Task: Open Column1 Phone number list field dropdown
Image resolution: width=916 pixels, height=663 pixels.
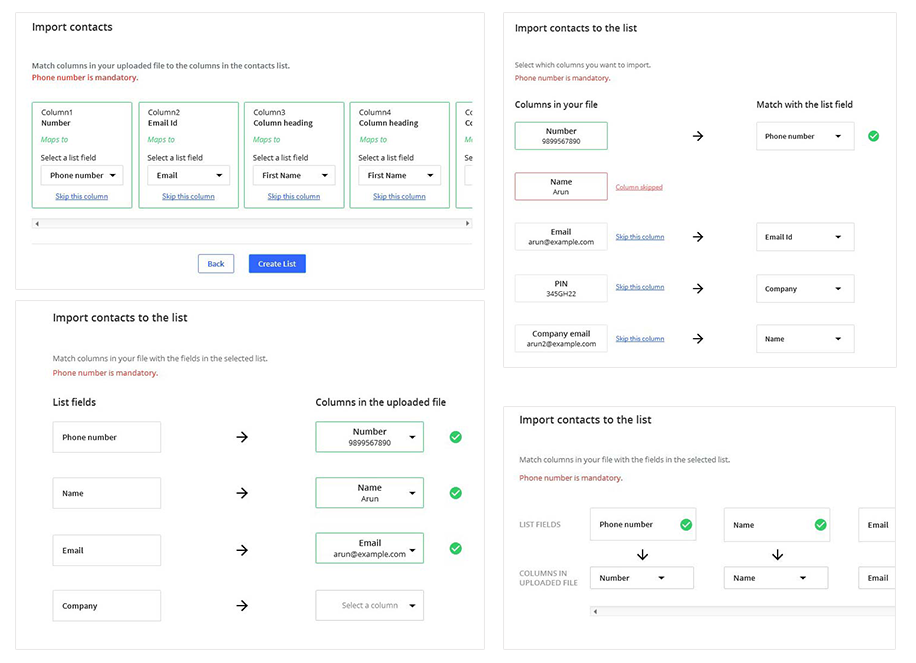Action: tap(82, 175)
